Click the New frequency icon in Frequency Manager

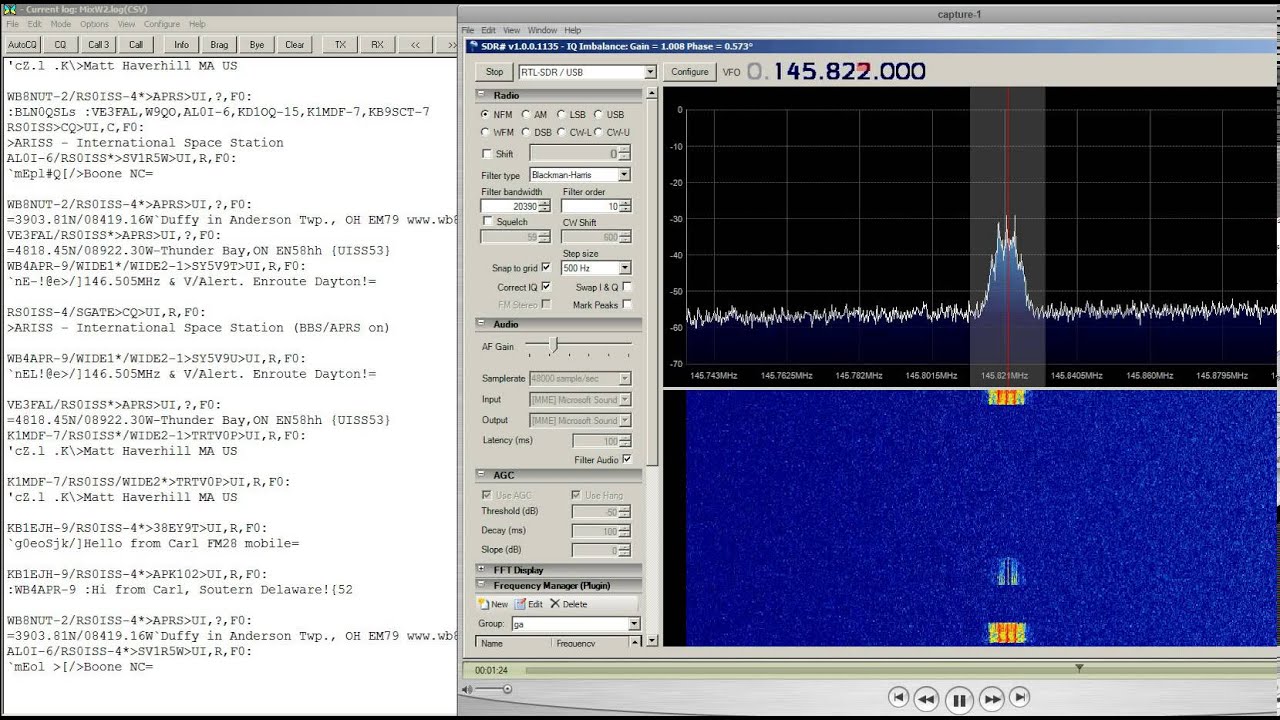pyautogui.click(x=483, y=604)
